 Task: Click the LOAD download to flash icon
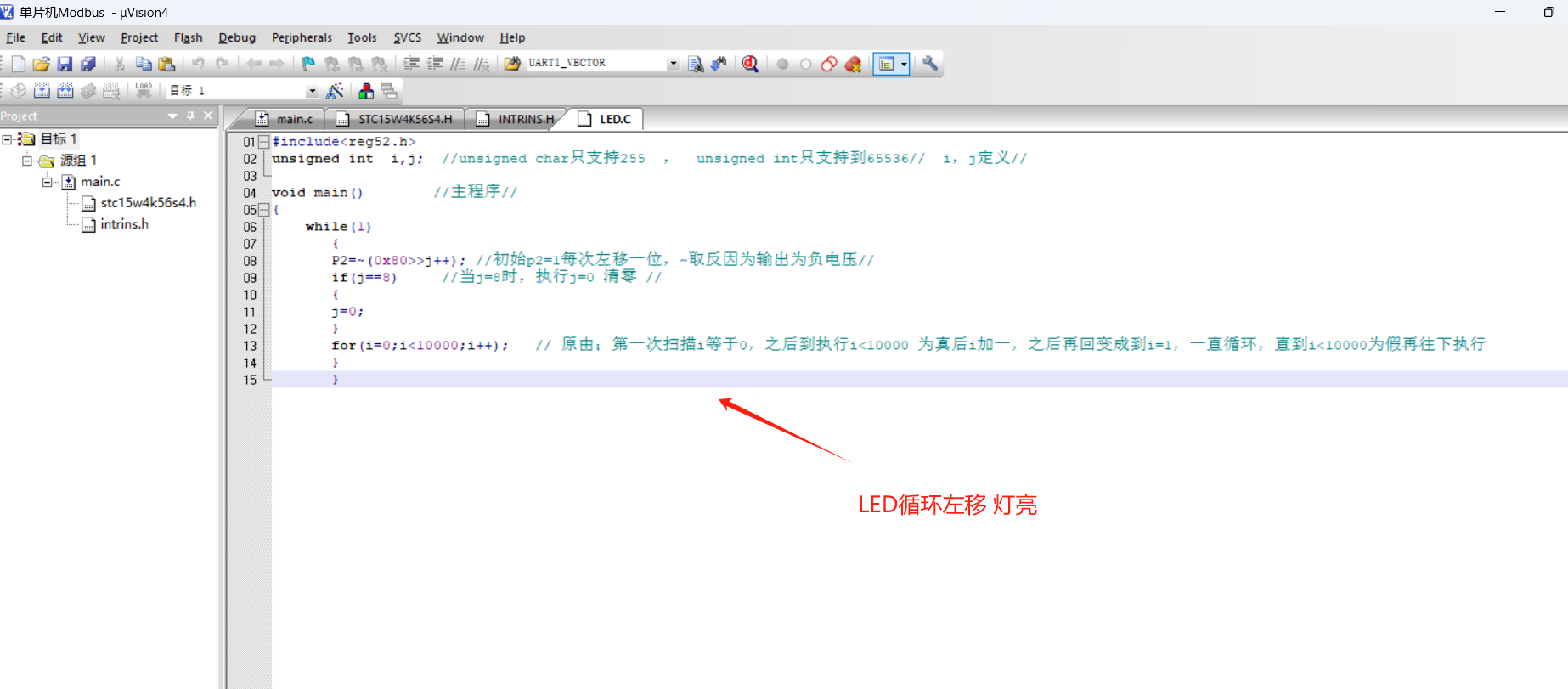(144, 90)
